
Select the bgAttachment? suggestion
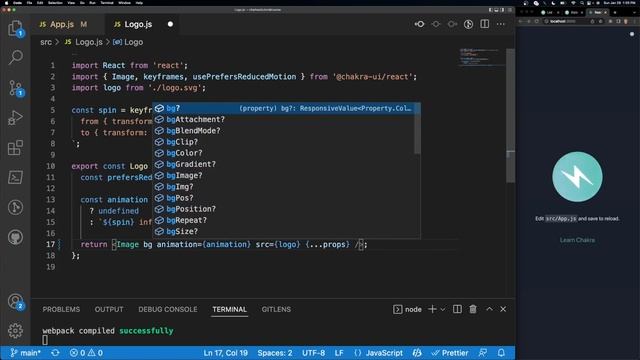point(283,120)
